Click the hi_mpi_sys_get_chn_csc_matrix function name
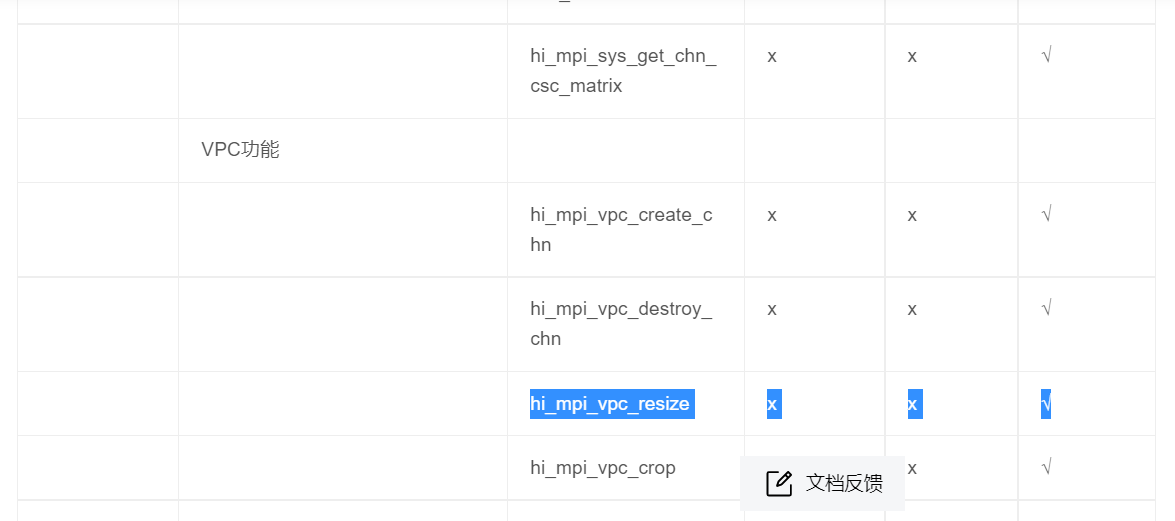Screen dimensions: 1175x521 coord(623,71)
